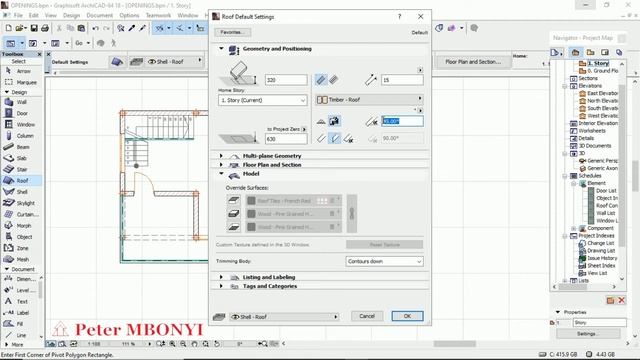Open Timber - Roof material dropdown

(369, 100)
